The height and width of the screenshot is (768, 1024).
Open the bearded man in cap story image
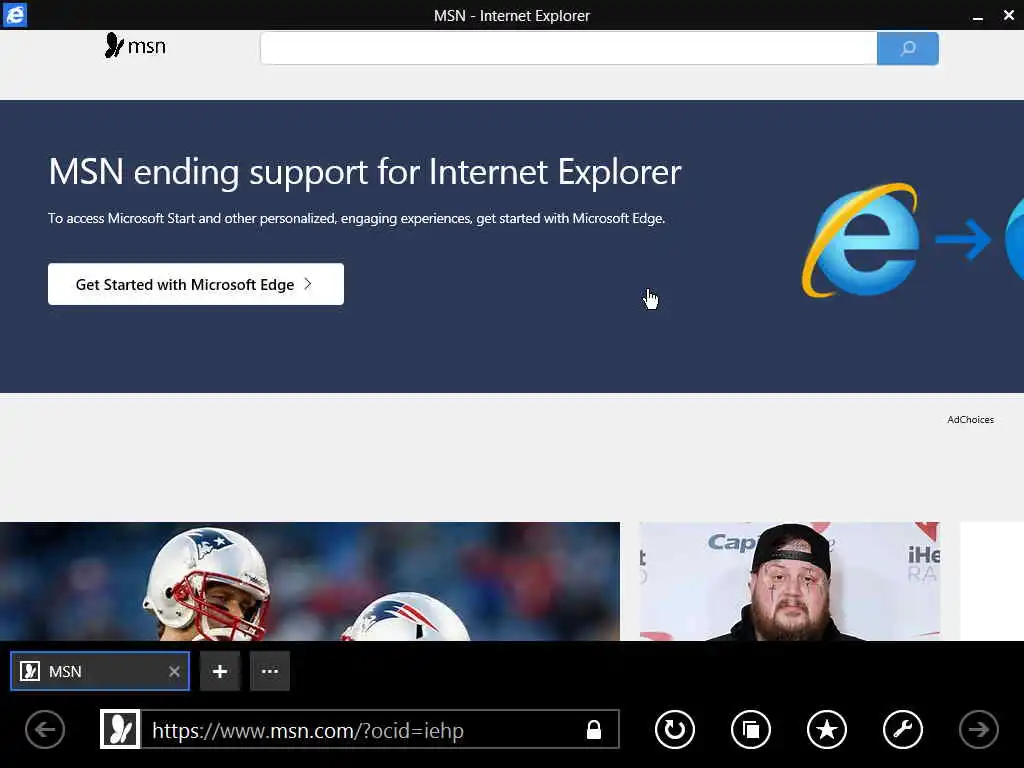(x=790, y=581)
